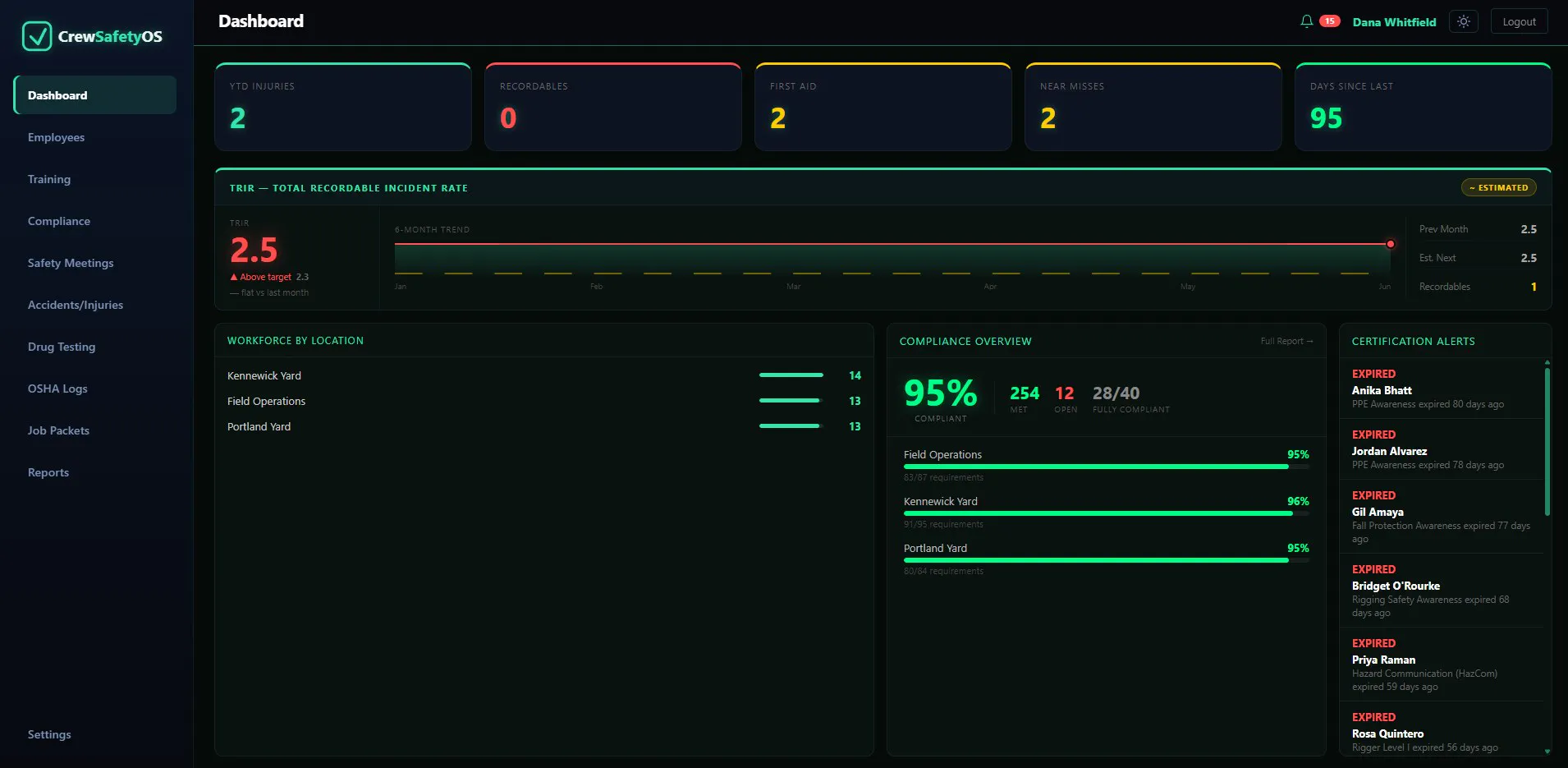The image size is (1568, 768).
Task: Navigate to Safety Meetings
Action: [95, 263]
